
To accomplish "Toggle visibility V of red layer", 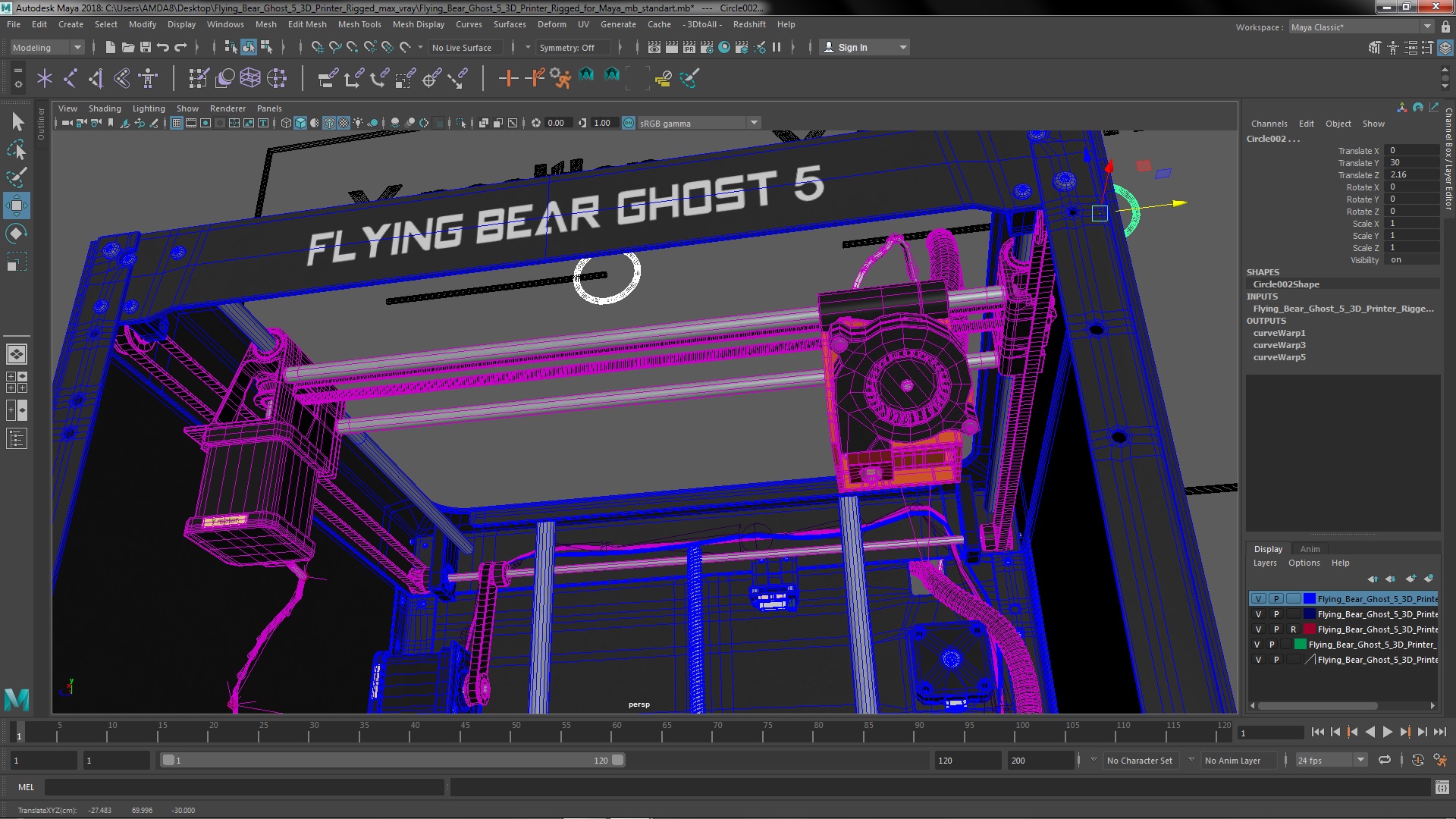I will click(1259, 629).
